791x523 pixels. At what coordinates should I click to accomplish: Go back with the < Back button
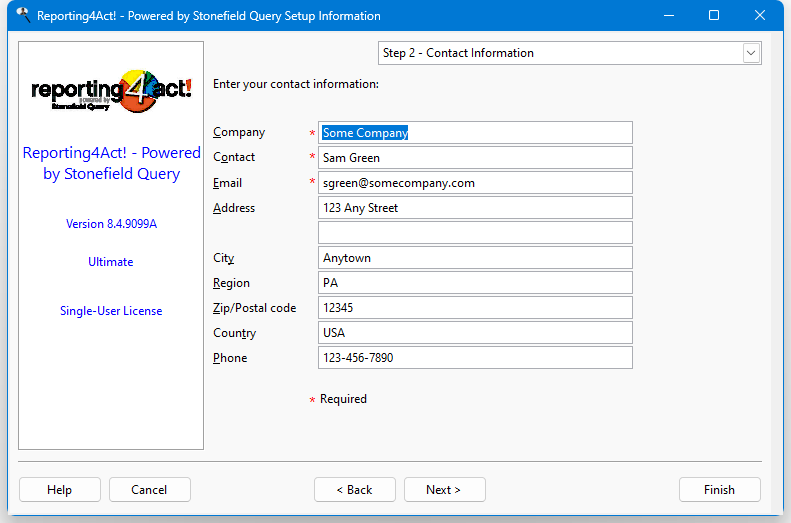point(355,490)
